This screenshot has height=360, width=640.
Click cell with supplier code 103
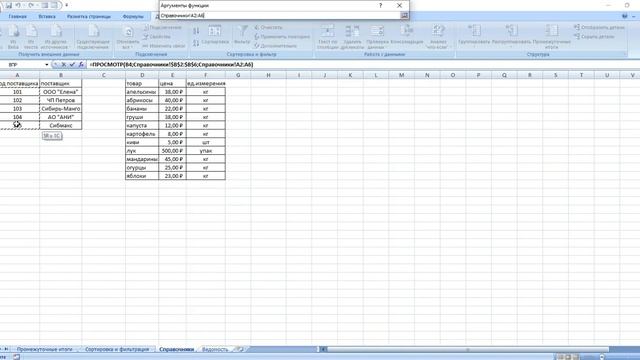(17, 109)
